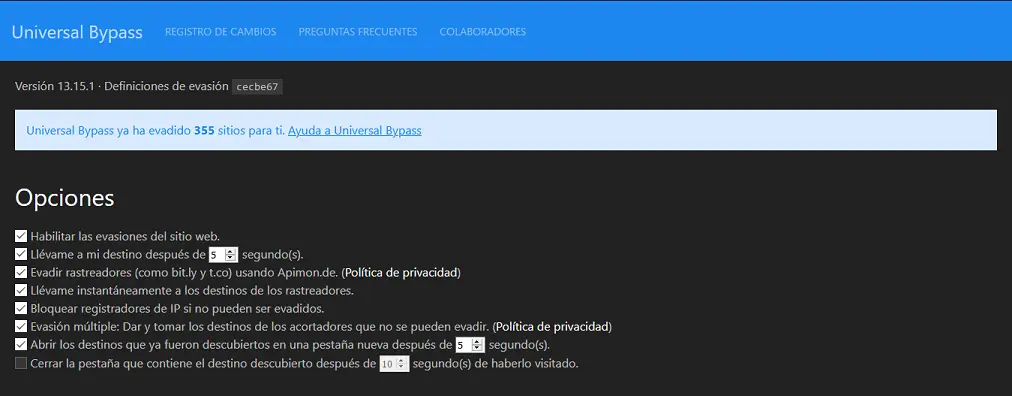Open the Universal Bypass home title
Screen dimensions: 1012x396
click(77, 32)
